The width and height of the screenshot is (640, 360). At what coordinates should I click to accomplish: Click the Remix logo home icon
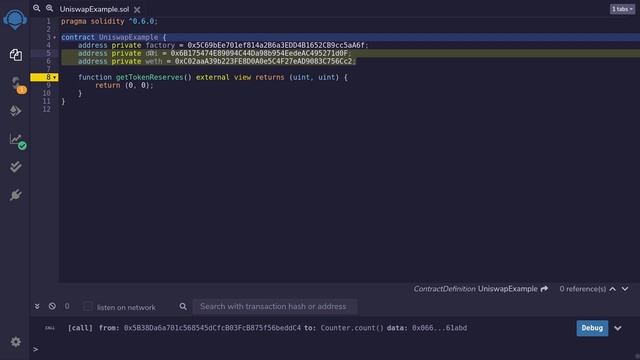pyautogui.click(x=15, y=19)
